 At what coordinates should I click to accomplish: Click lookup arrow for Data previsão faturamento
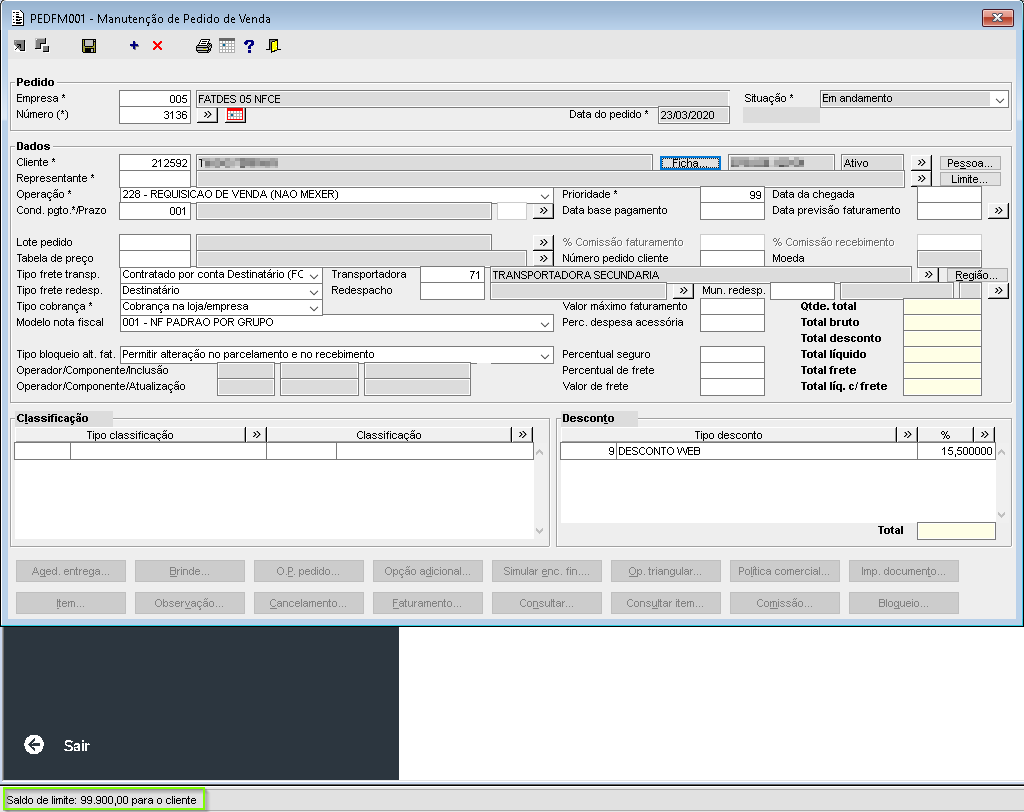pos(998,210)
